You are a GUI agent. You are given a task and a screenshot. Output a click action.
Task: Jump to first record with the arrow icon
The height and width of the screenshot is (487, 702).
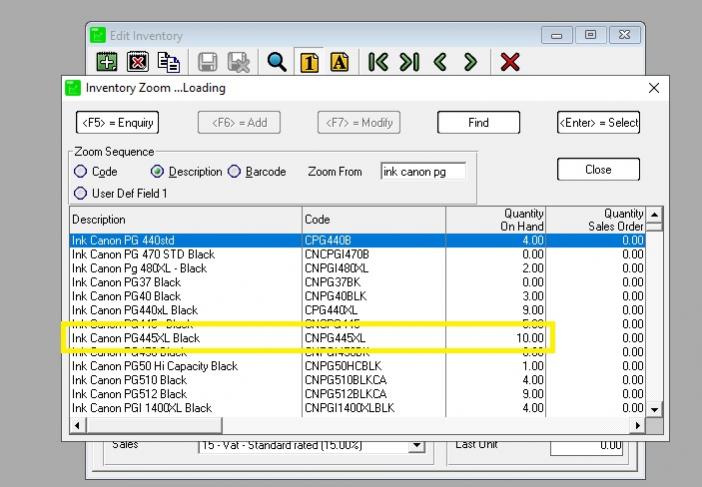pos(378,62)
